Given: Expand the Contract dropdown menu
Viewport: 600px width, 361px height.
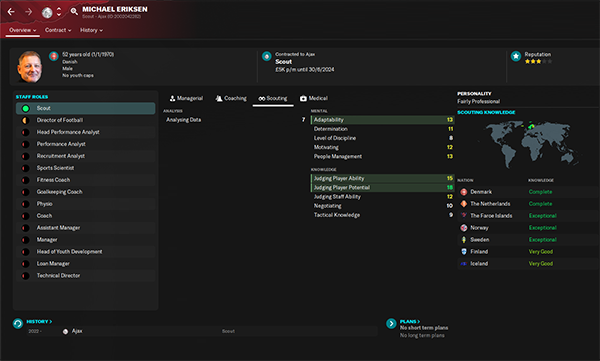Looking at the screenshot, I should tap(58, 30).
